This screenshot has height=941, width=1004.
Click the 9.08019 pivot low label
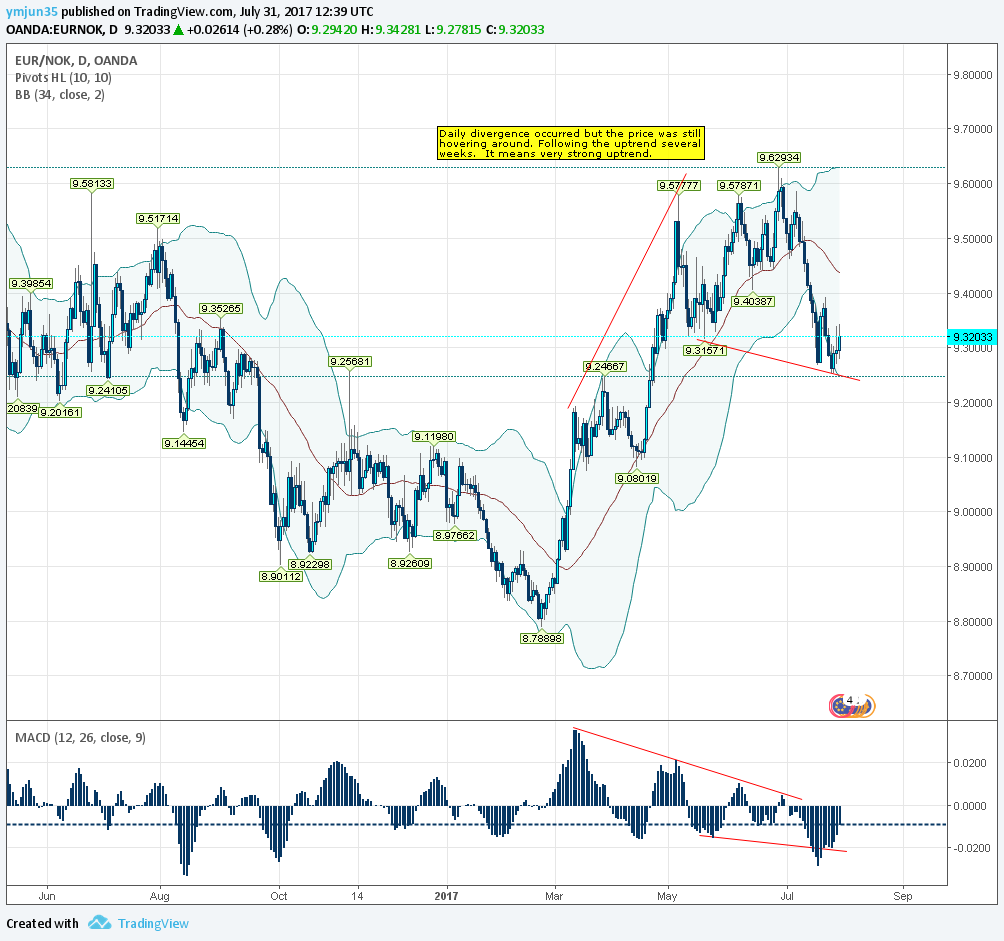point(637,479)
